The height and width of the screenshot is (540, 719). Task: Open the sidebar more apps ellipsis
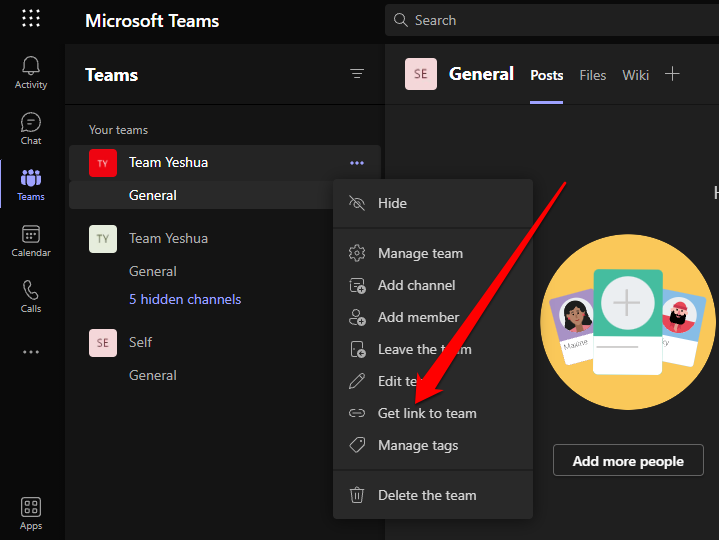[31, 352]
